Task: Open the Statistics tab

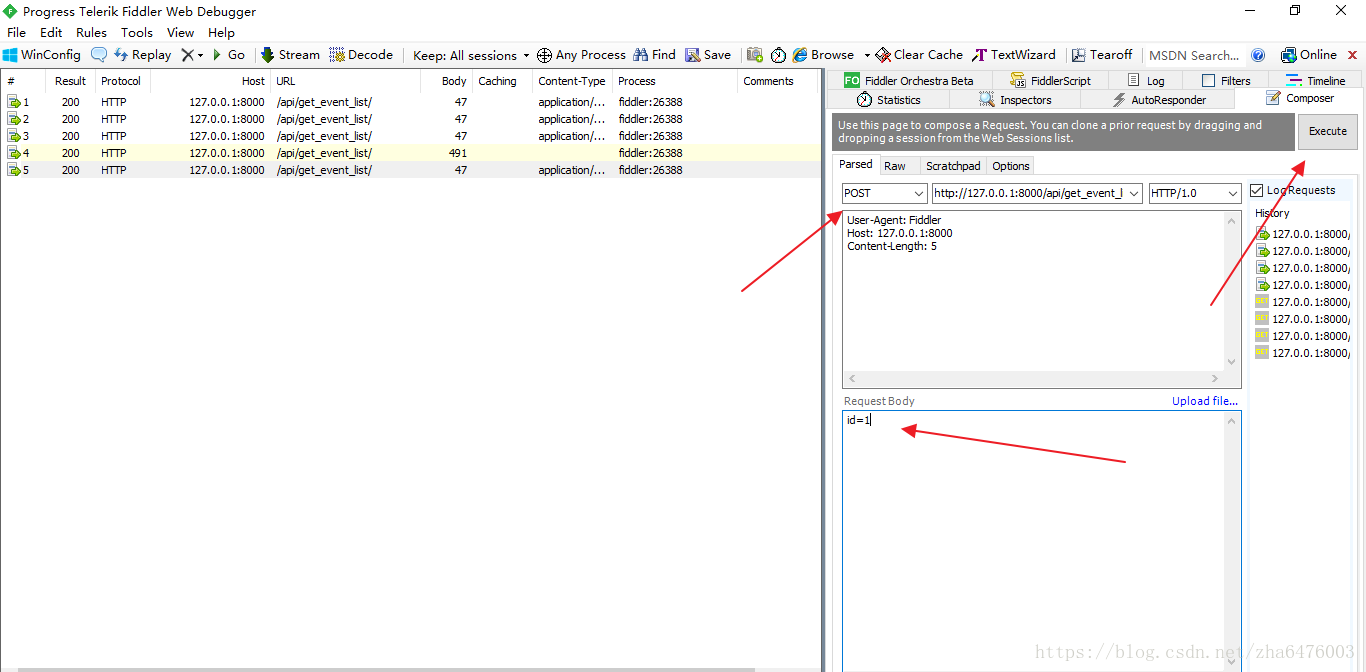Action: coord(889,100)
